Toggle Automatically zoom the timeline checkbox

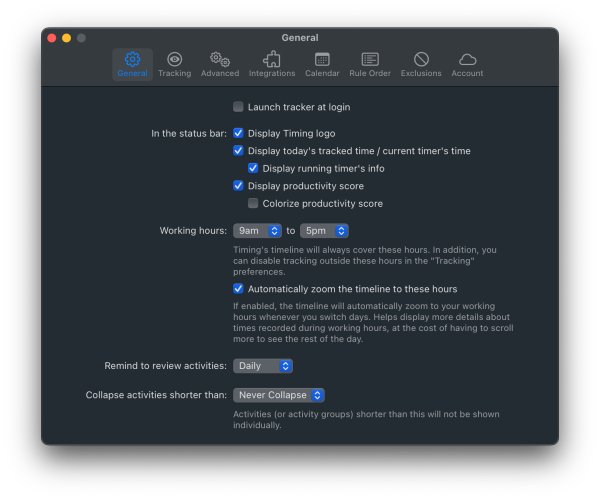[239, 289]
